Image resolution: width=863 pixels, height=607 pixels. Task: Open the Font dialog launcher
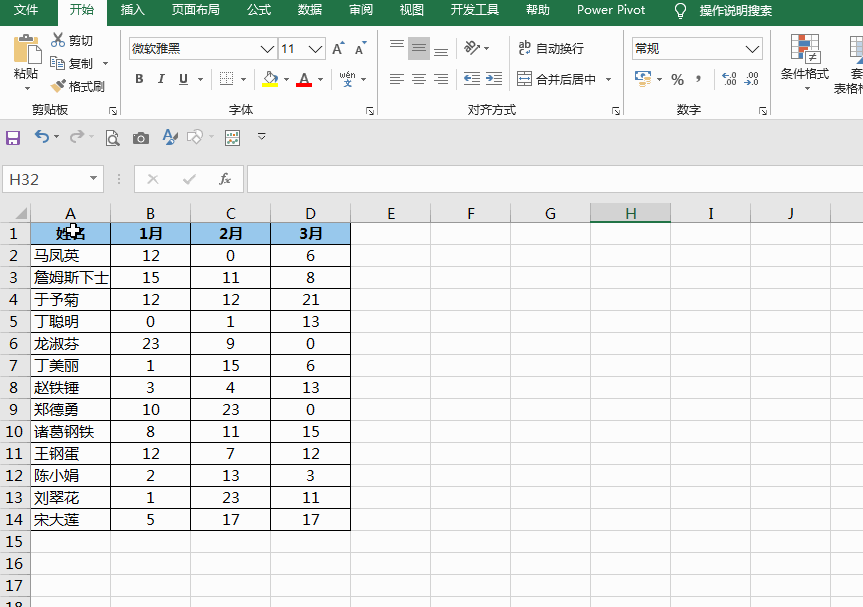coord(370,111)
